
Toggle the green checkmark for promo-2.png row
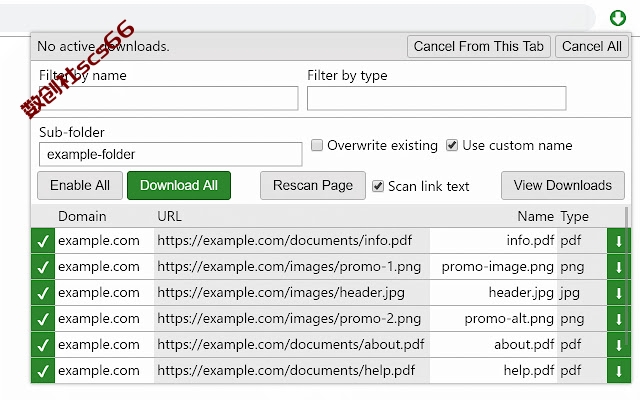pos(43,319)
